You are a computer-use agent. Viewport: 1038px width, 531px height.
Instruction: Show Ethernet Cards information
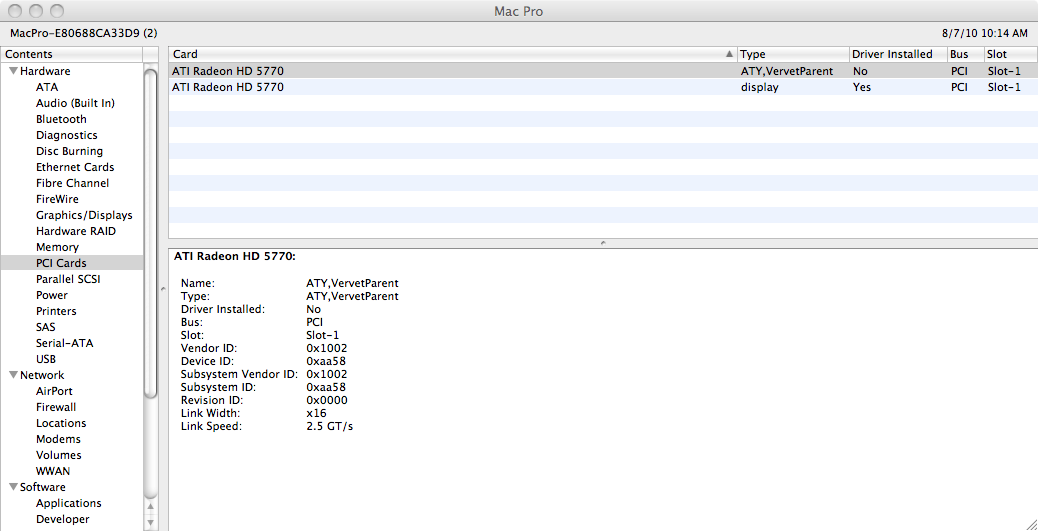pos(75,168)
